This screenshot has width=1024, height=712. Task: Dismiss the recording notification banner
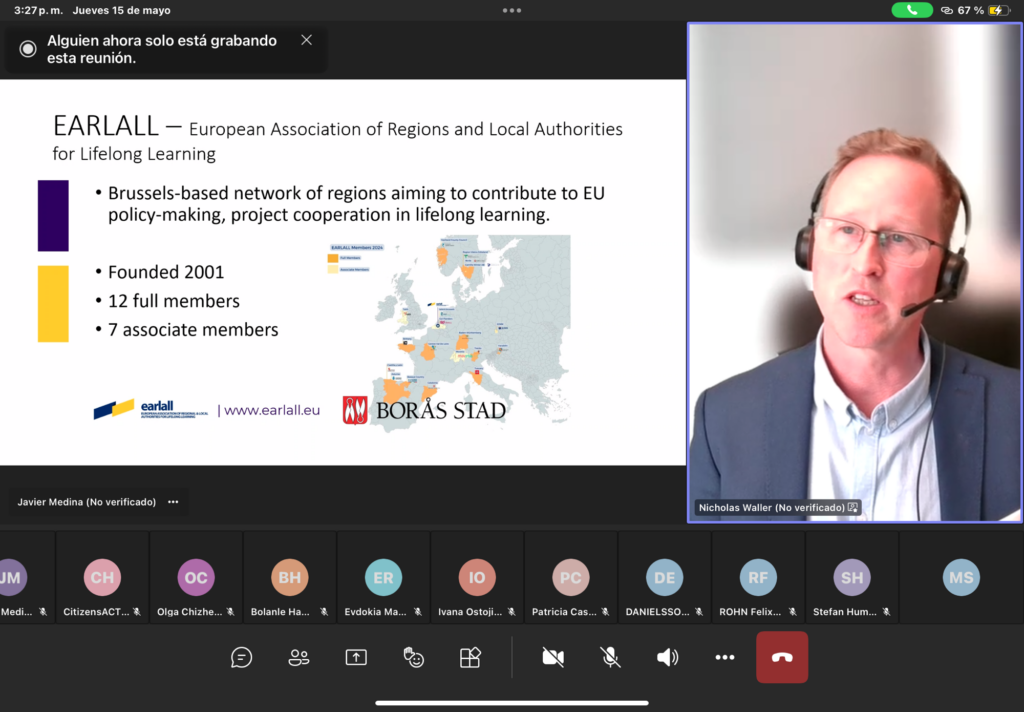[x=306, y=40]
